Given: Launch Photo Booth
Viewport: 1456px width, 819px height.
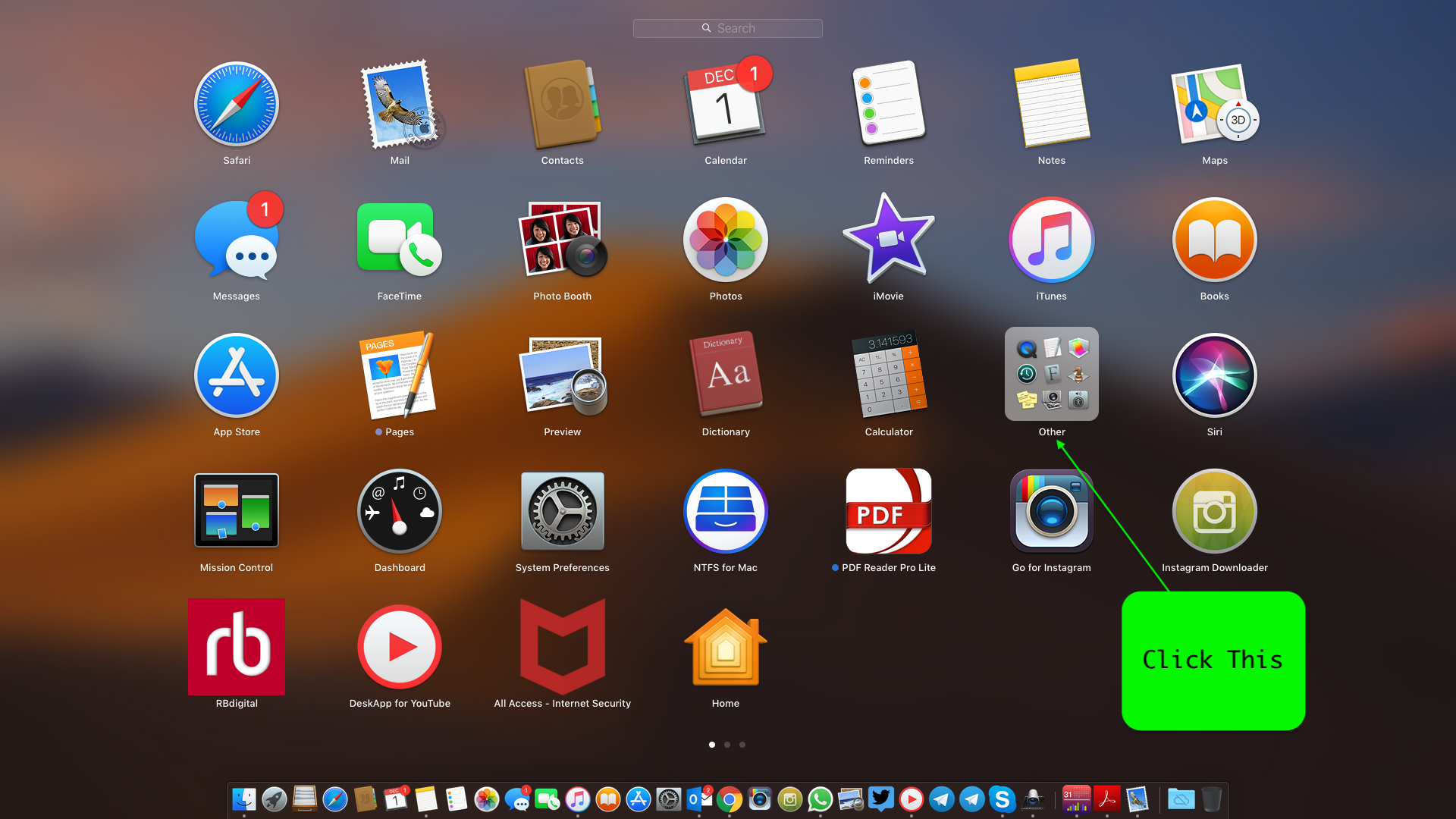Looking at the screenshot, I should 562,240.
